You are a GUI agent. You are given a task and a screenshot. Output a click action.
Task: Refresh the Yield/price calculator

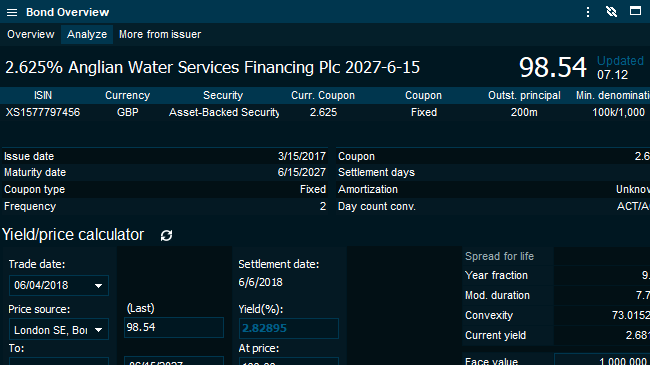(166, 235)
